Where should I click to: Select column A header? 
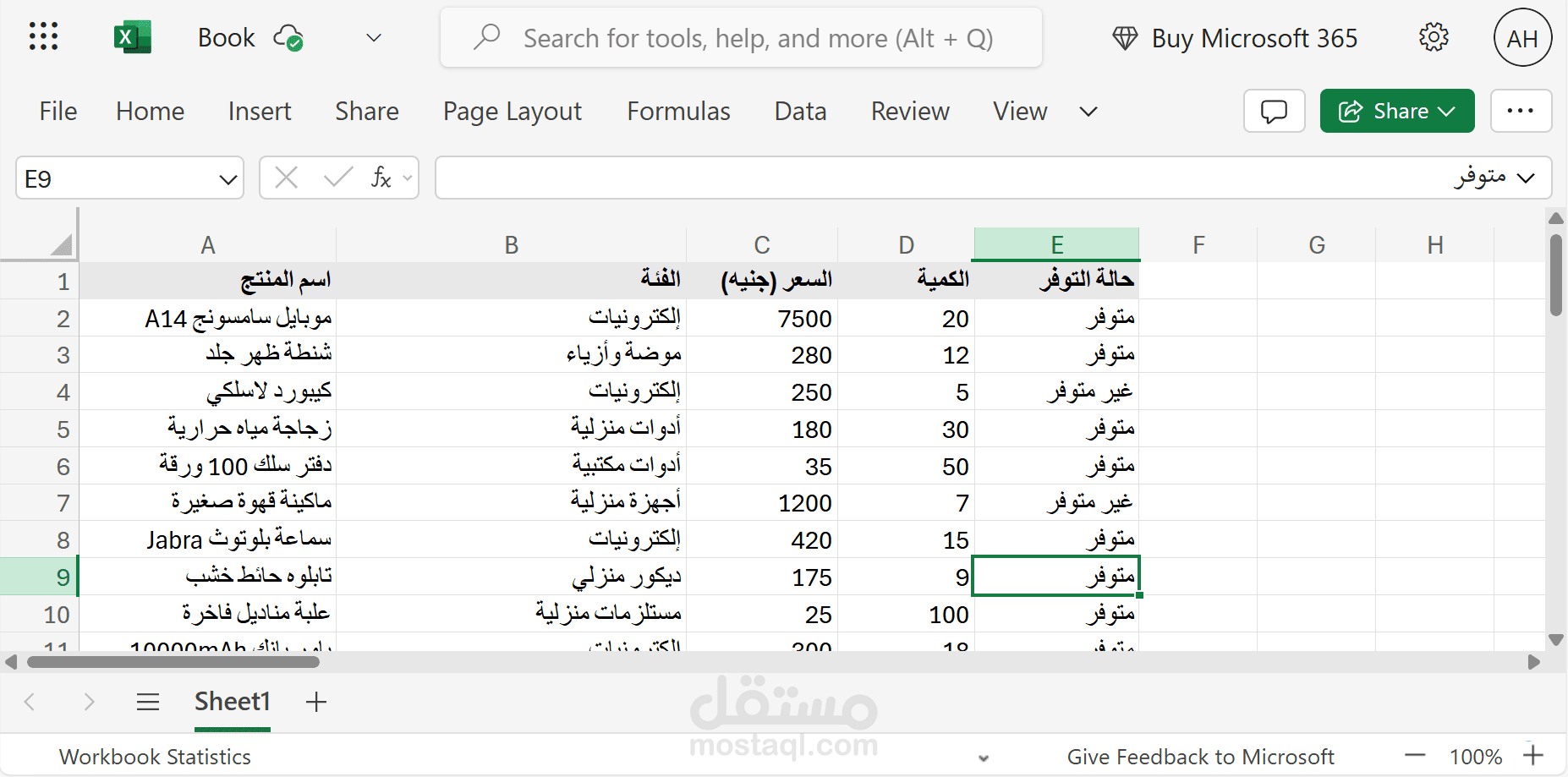208,245
